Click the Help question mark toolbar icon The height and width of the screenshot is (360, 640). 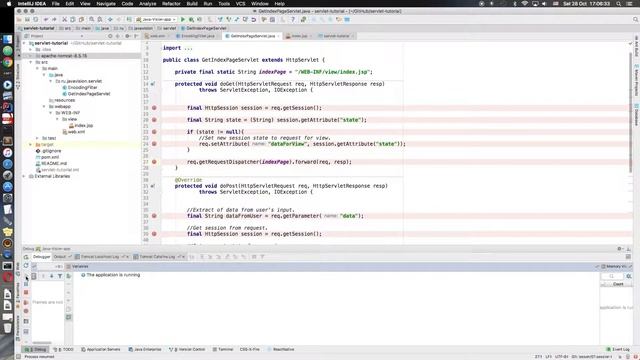click(x=293, y=19)
